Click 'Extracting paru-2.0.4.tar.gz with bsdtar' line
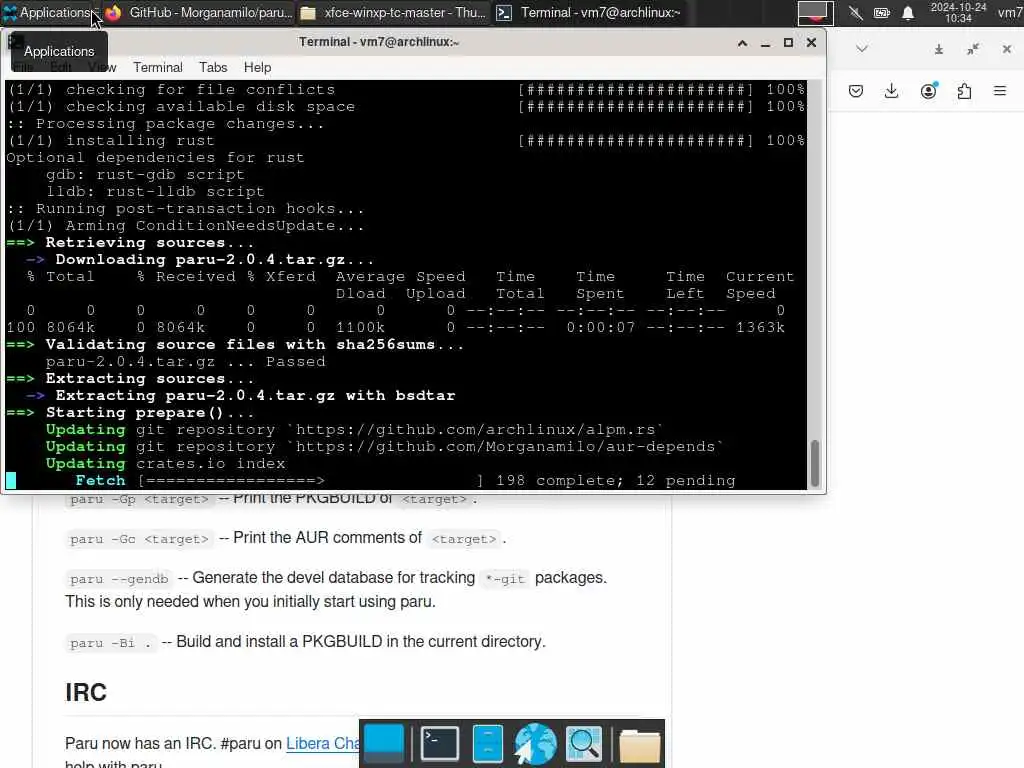Image resolution: width=1024 pixels, height=768 pixels. pyautogui.click(x=255, y=395)
